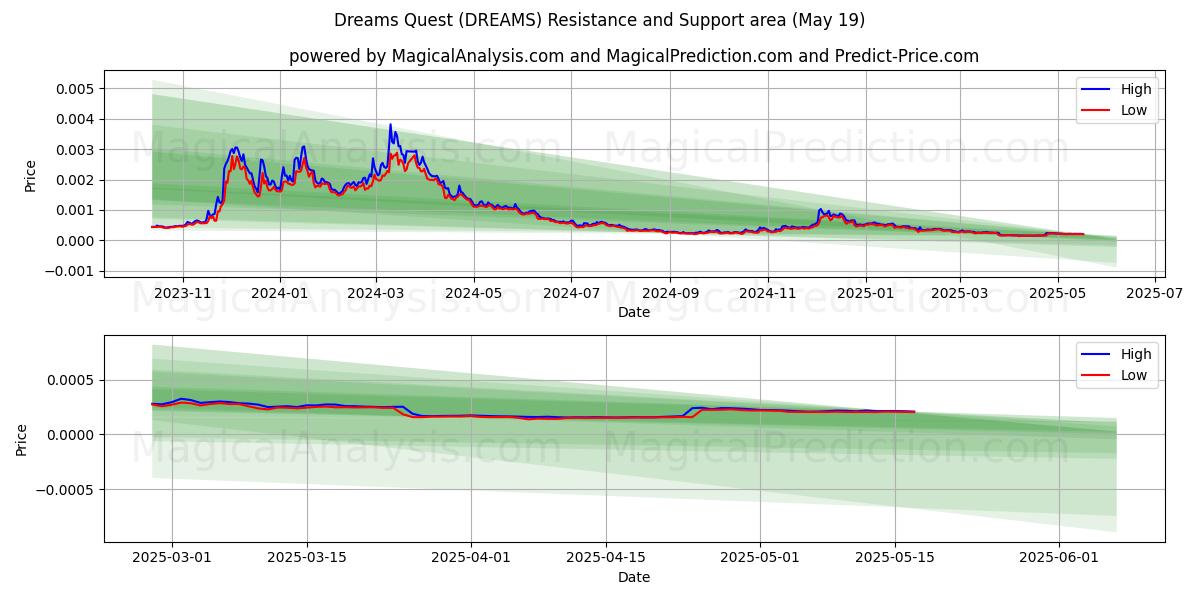This screenshot has height=600, width=1200.
Task: Click the '2024-09' x-axis label
Action: [669, 293]
